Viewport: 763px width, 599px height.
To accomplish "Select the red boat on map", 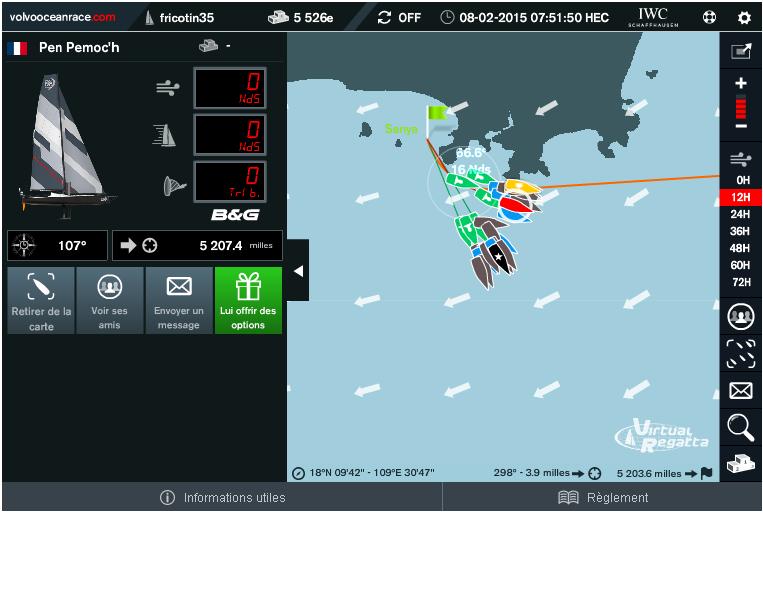I will point(516,204).
